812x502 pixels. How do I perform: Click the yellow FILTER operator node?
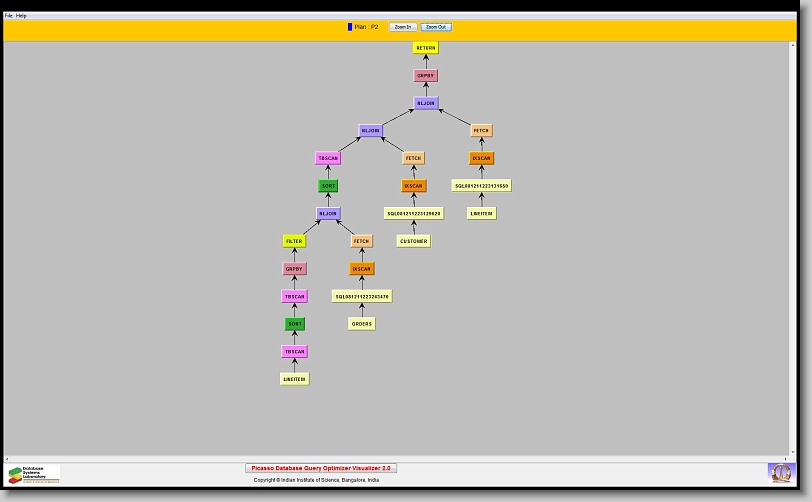(x=294, y=241)
